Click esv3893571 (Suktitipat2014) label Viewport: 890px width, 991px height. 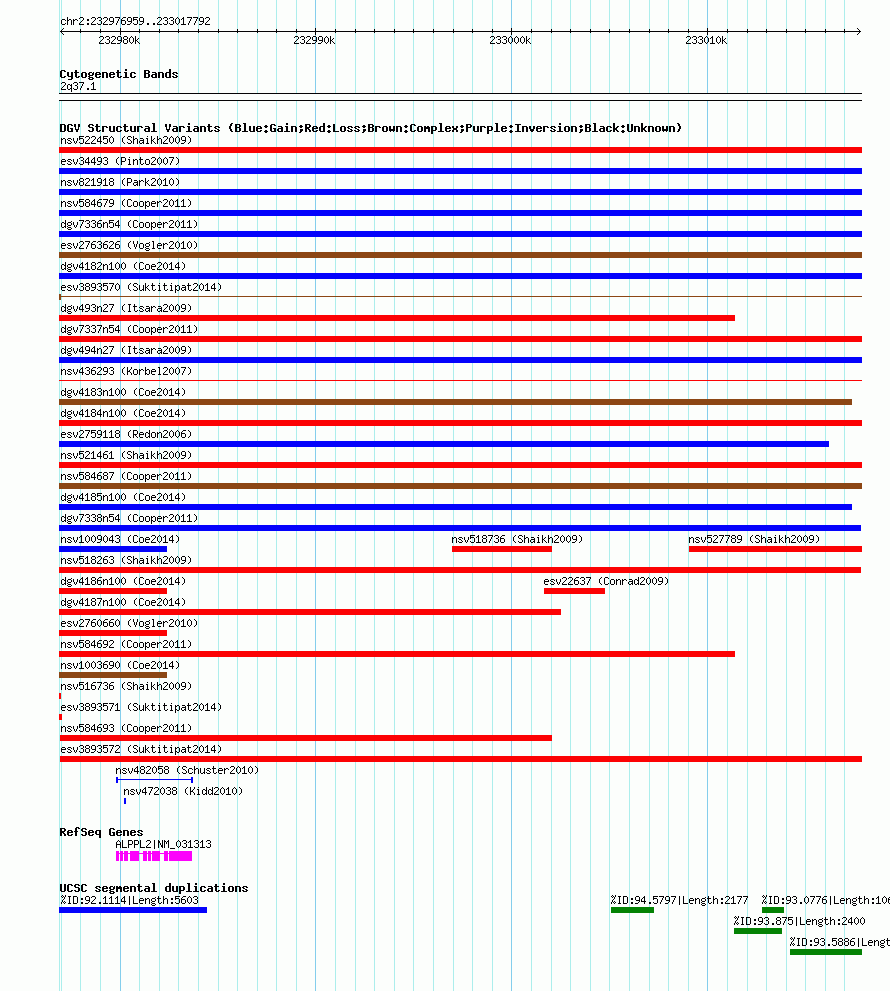141,707
